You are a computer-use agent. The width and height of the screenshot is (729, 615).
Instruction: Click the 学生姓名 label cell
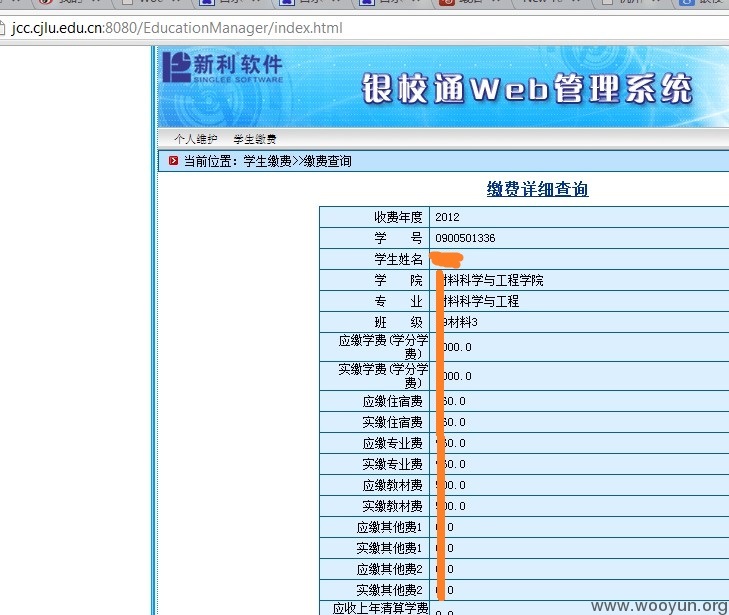375,259
